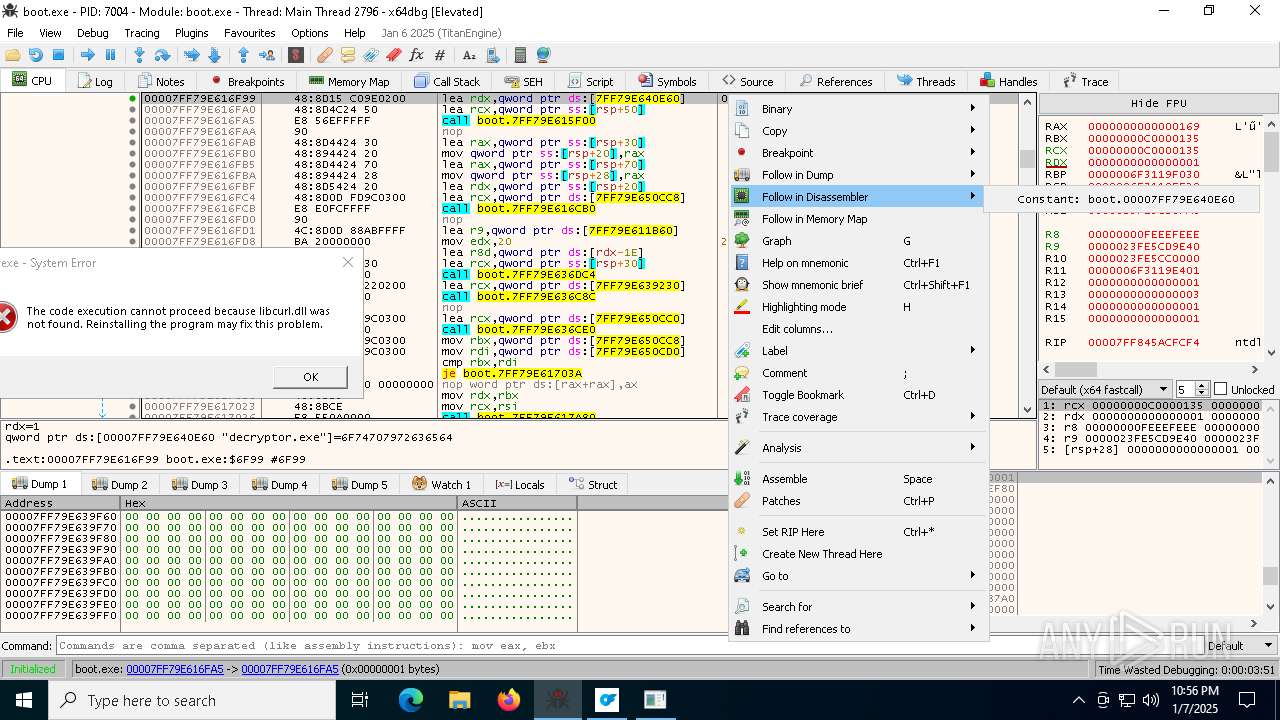Viewport: 1280px width, 720px height.
Task: Click the registers panel vertical scrollbar
Action: pyautogui.click(x=1271, y=238)
